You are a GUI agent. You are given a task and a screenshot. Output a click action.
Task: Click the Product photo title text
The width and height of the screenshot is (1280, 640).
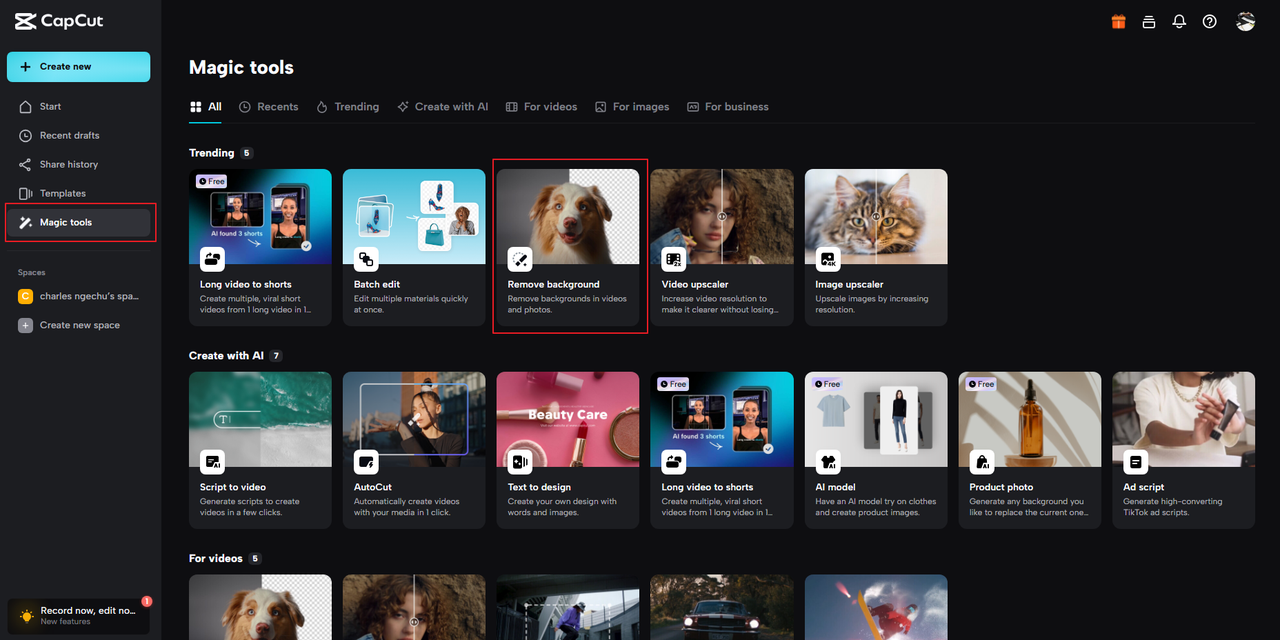point(1001,488)
